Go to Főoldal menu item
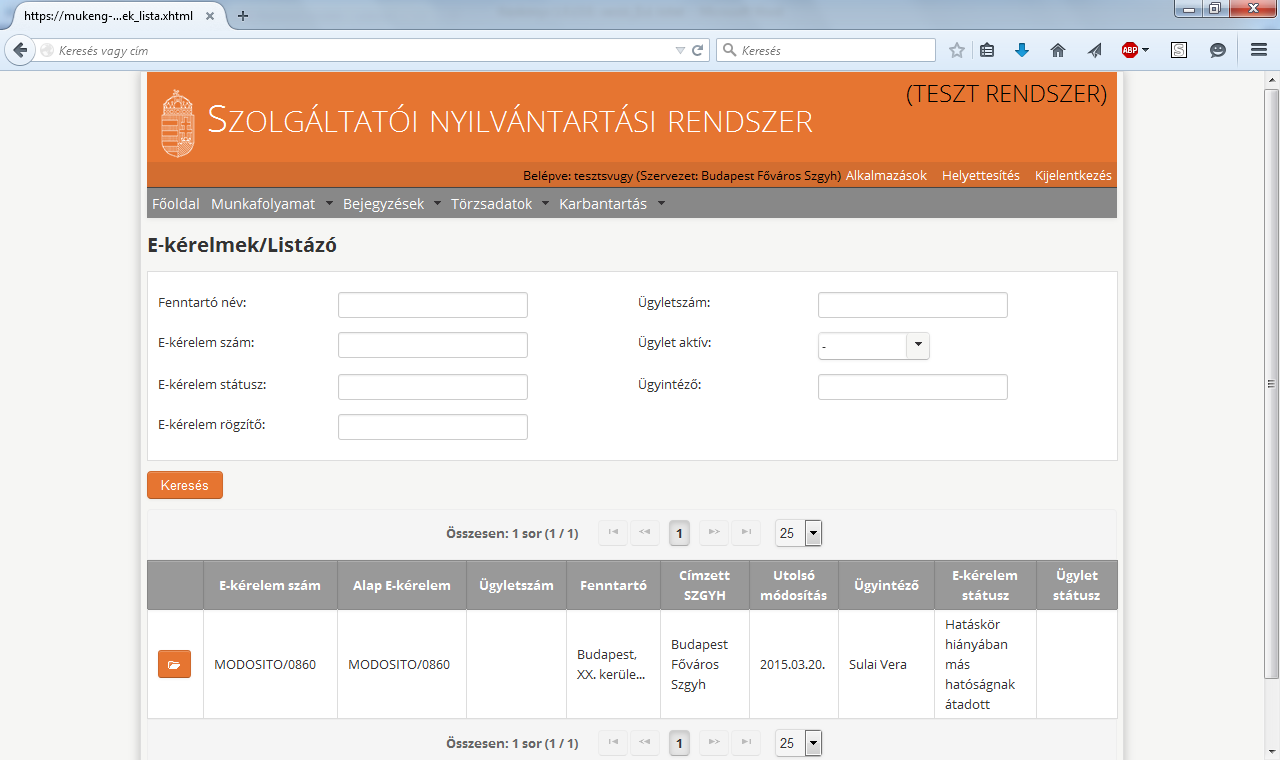Screen dimensions: 1280x760 click(x=176, y=204)
